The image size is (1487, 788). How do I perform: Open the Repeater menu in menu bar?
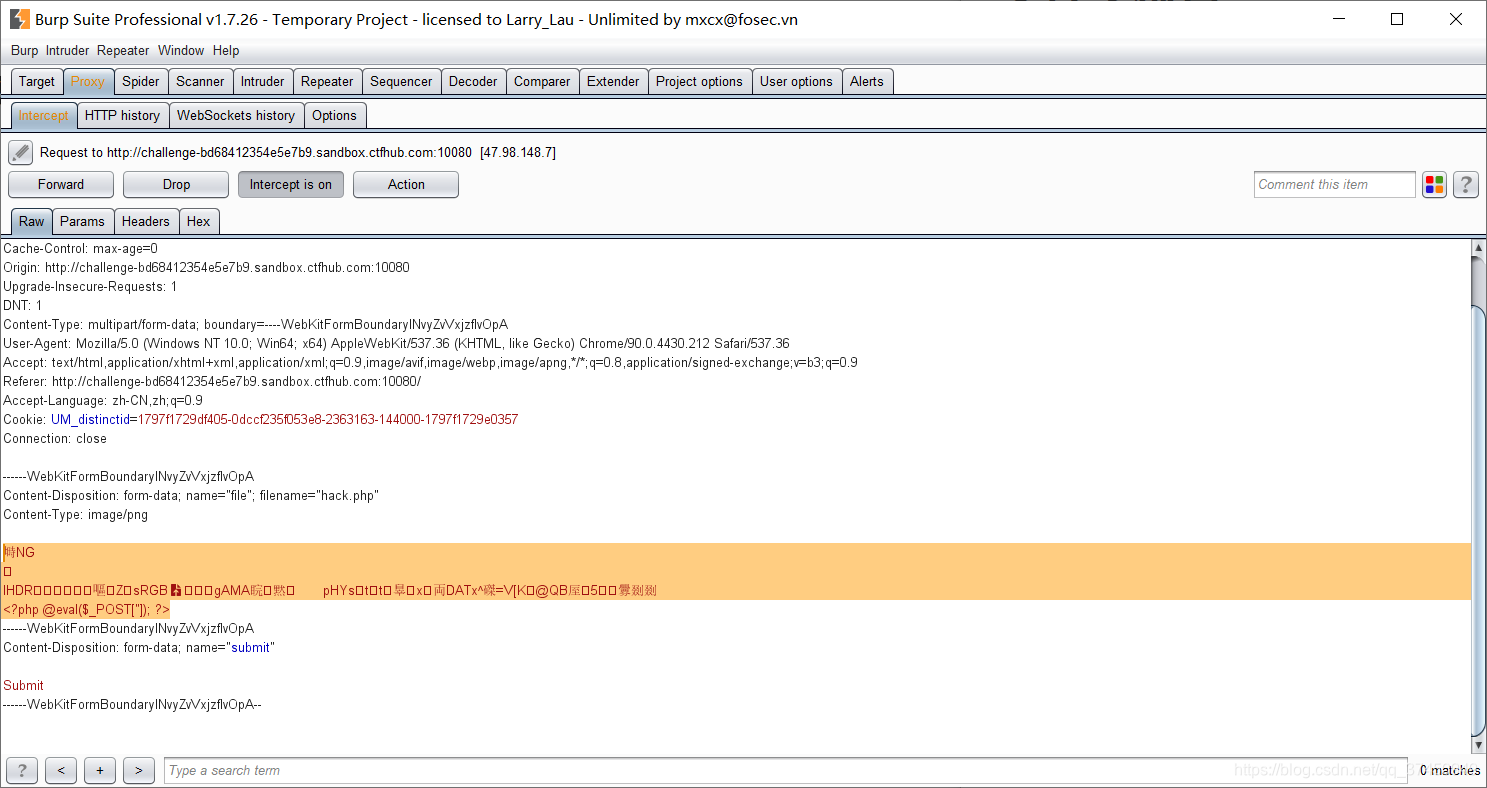pos(123,50)
